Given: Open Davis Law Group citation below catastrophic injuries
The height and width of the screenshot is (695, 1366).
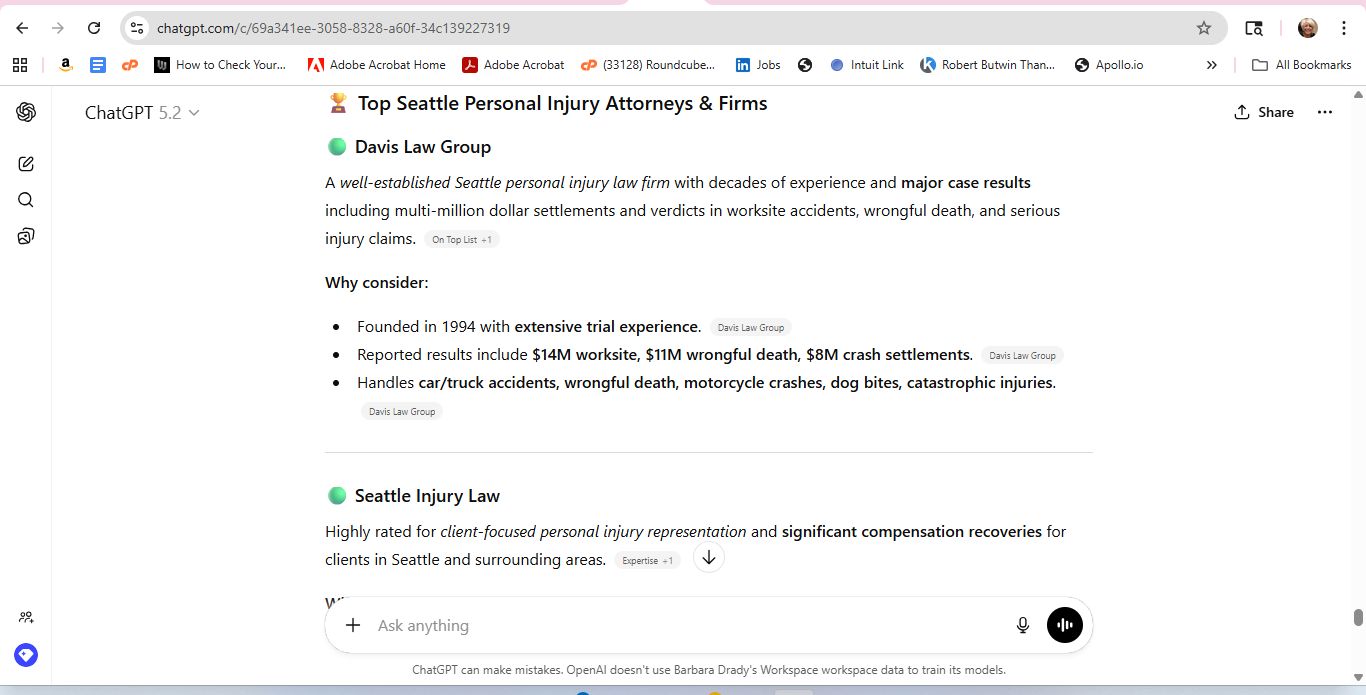Looking at the screenshot, I should (x=402, y=411).
